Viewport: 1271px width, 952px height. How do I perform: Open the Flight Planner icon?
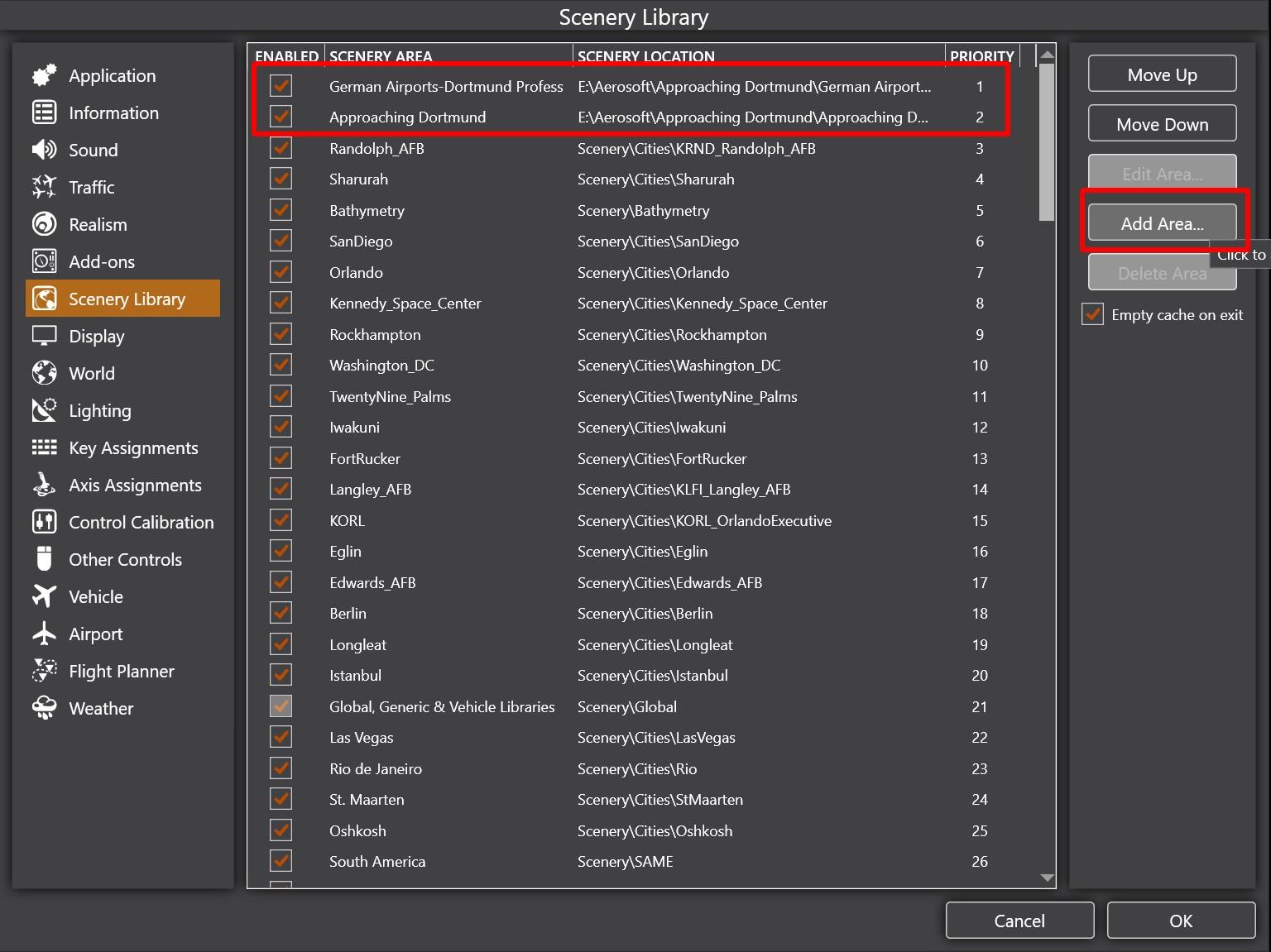coord(44,671)
